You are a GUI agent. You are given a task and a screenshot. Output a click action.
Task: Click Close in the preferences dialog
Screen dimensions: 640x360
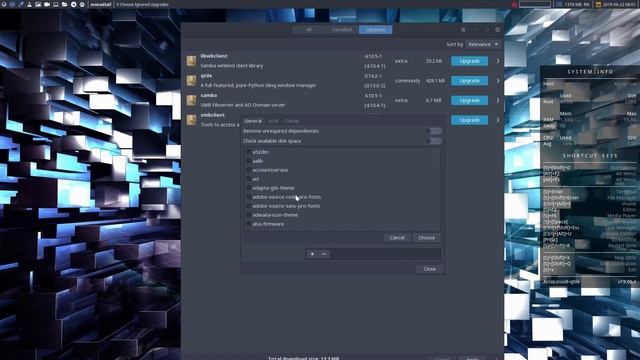tap(429, 269)
